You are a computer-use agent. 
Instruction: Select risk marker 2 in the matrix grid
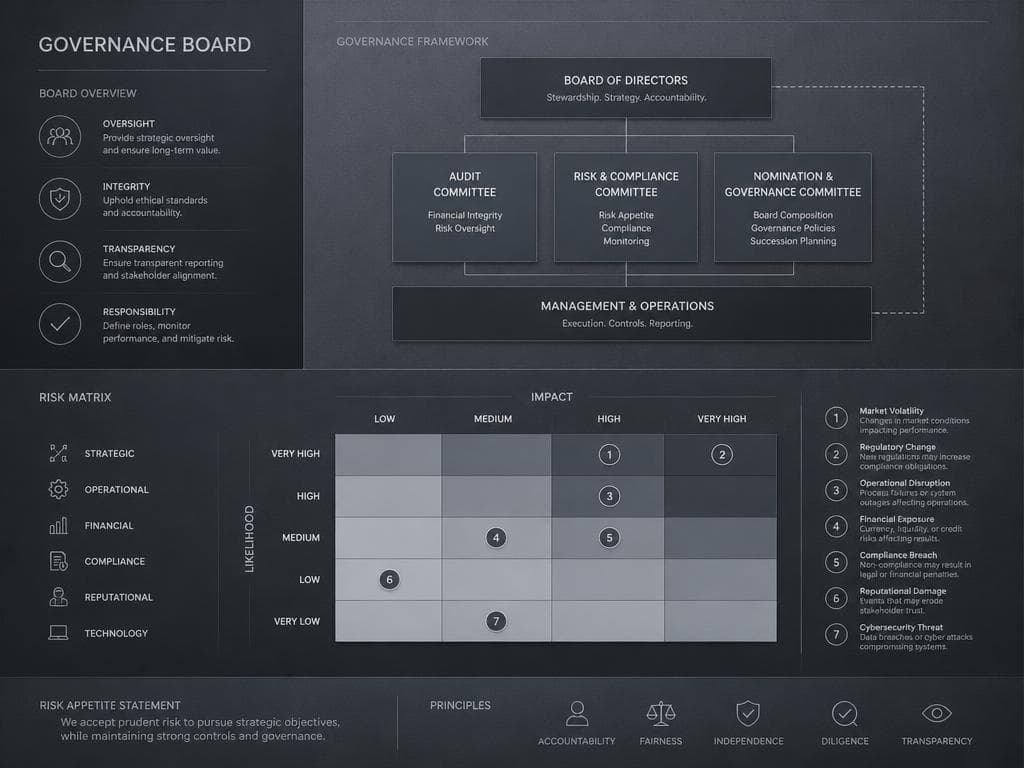pyautogui.click(x=722, y=455)
